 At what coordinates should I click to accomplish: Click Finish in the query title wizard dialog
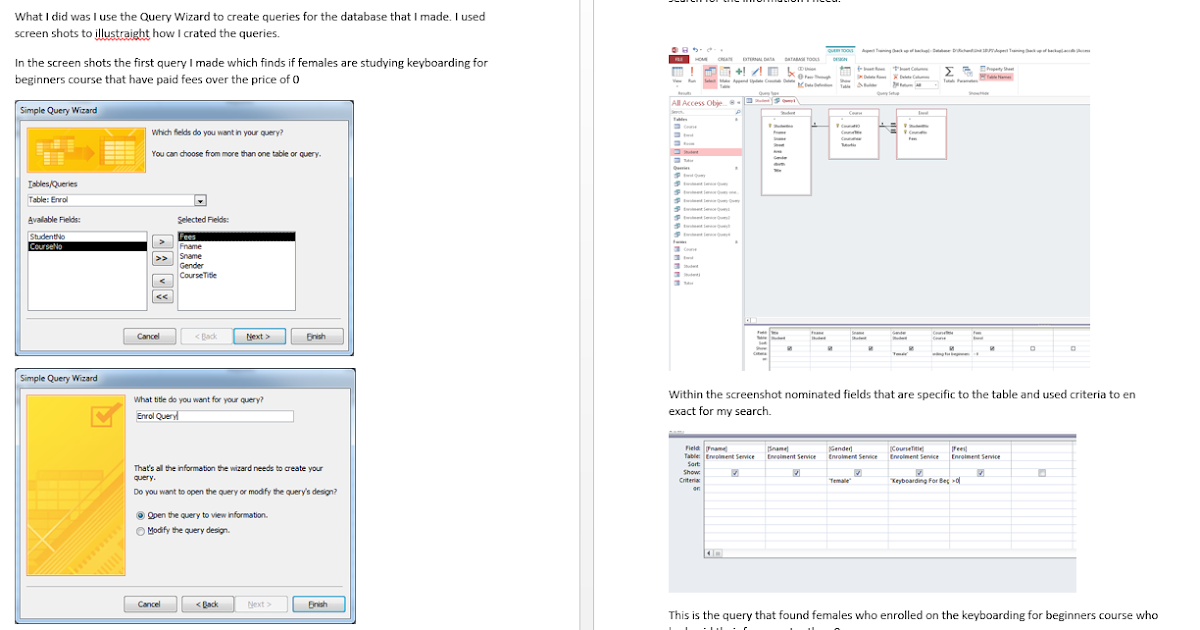point(318,604)
